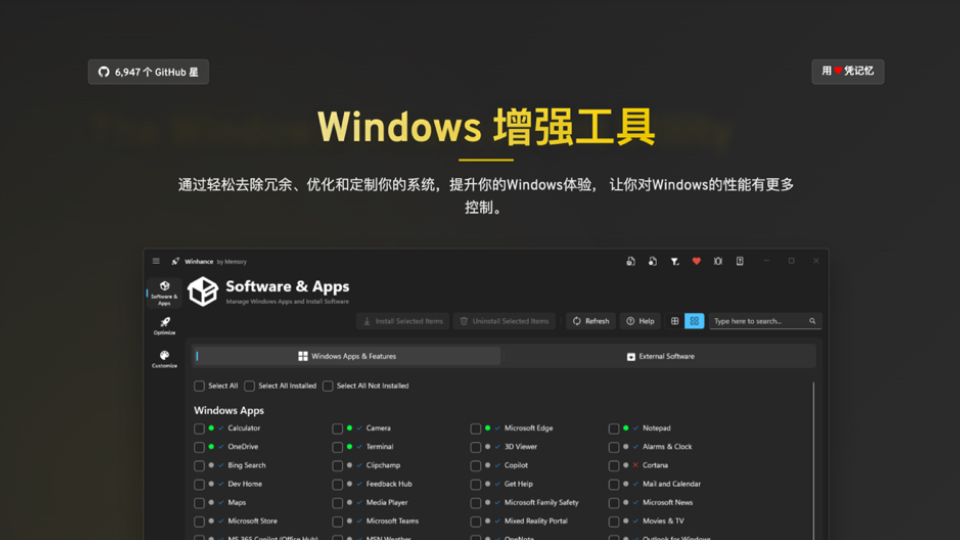Toggle the Select All checkbox
This screenshot has height=540, width=960.
(199, 386)
